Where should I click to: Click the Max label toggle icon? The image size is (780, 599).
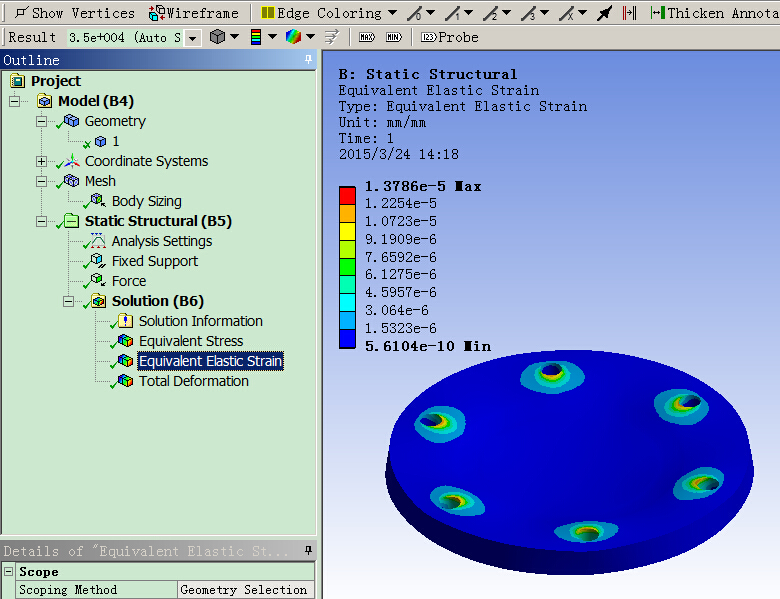[366, 37]
